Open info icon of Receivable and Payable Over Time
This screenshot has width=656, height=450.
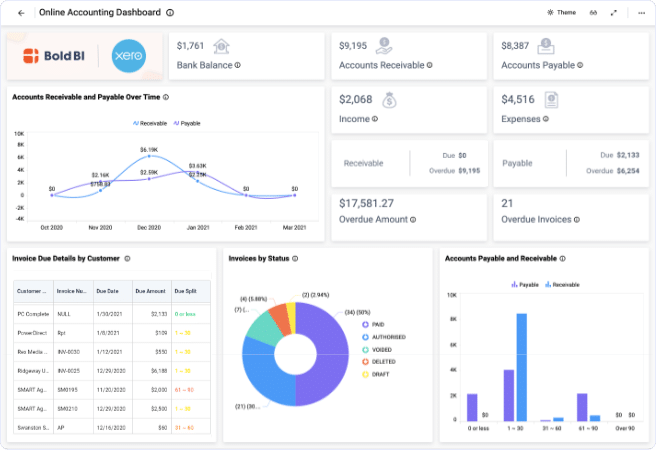pos(166,97)
